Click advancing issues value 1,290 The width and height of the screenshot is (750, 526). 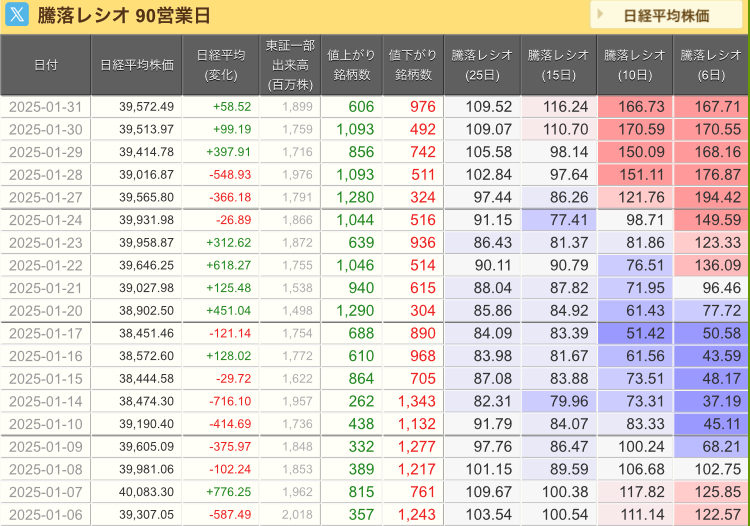pyautogui.click(x=355, y=310)
